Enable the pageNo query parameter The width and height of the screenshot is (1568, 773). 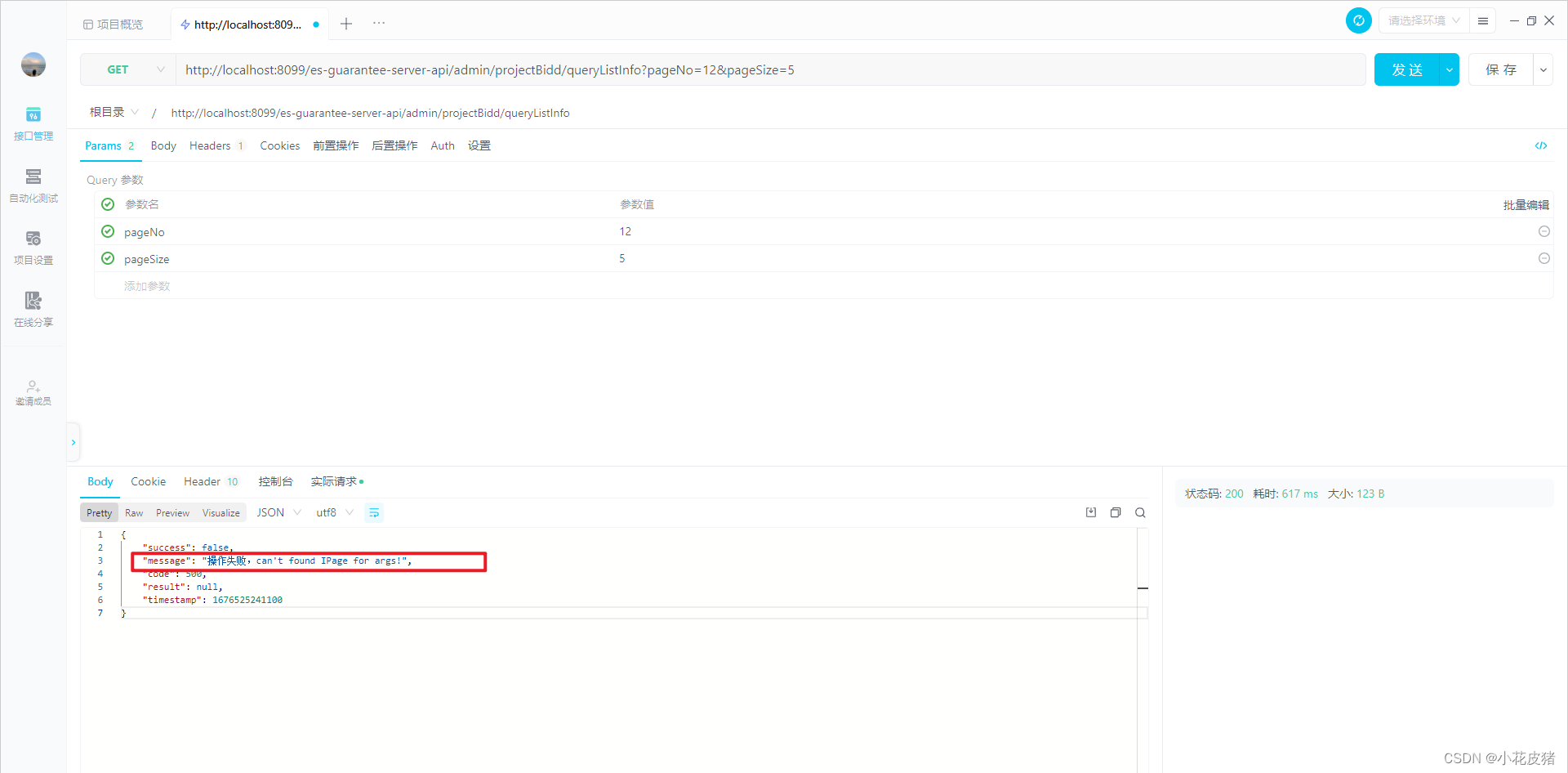(108, 231)
